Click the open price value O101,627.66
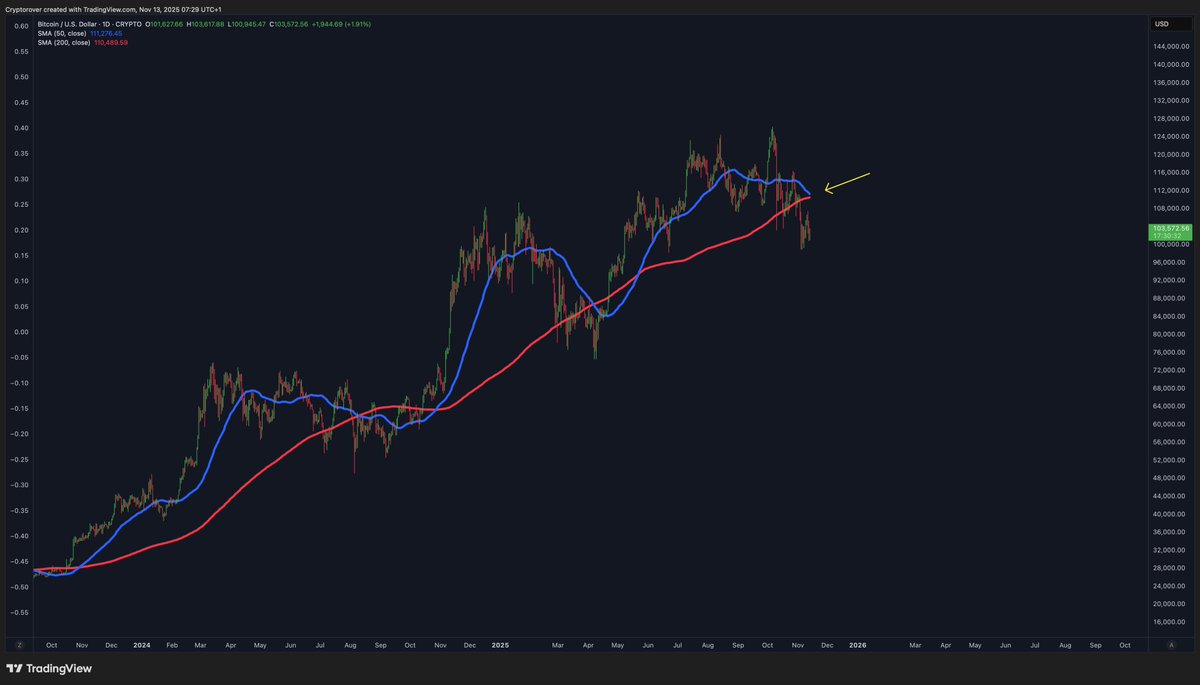The image size is (1200, 685). pyautogui.click(x=165, y=23)
